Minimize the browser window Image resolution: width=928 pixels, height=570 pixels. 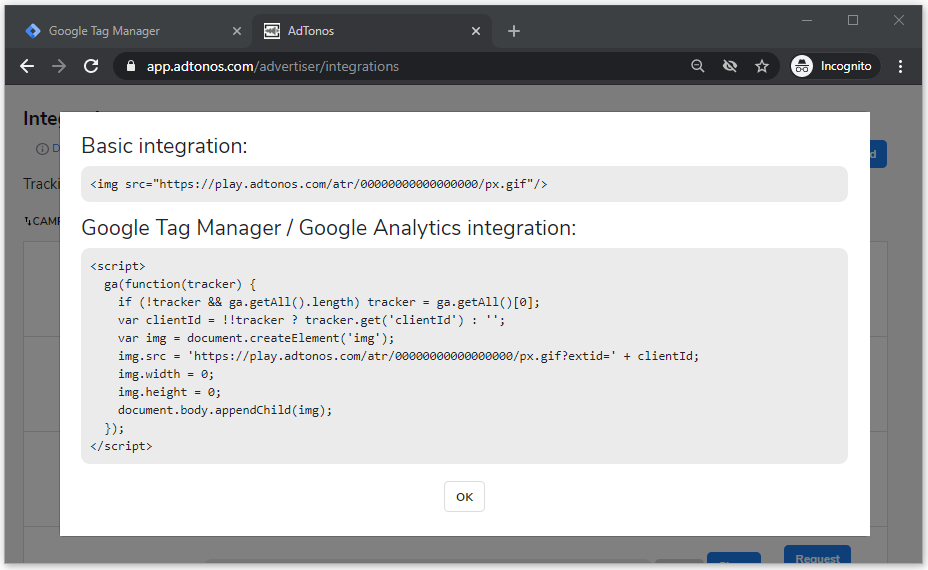[x=807, y=20]
